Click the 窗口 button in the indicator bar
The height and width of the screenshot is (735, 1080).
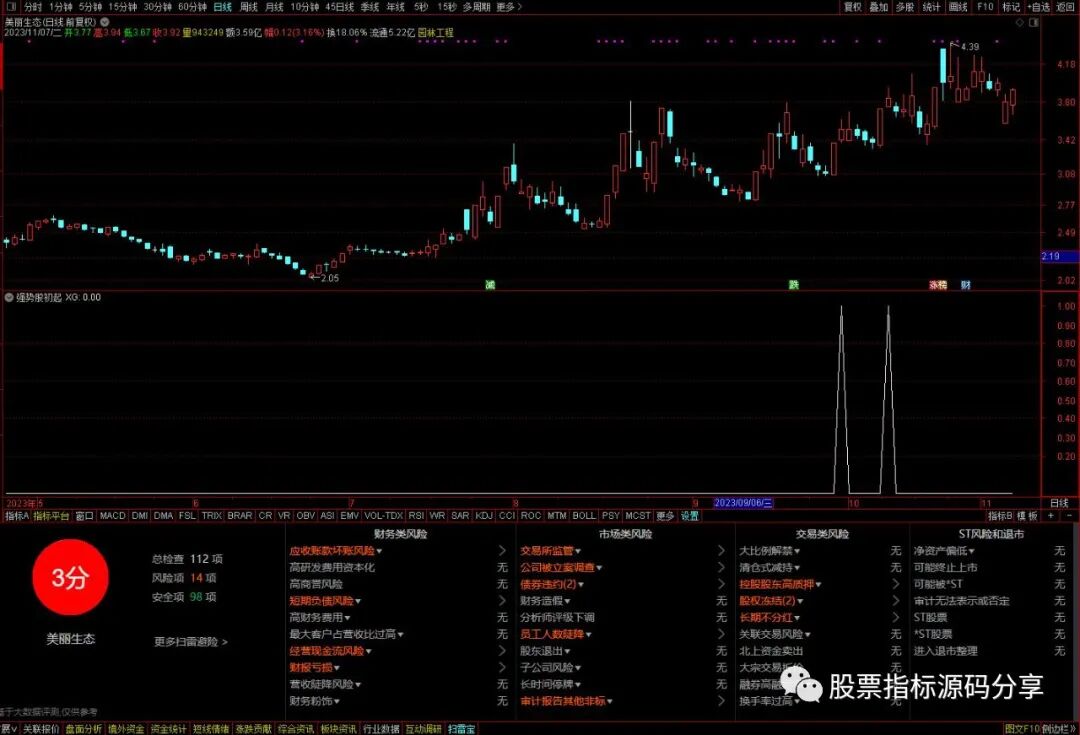point(84,515)
